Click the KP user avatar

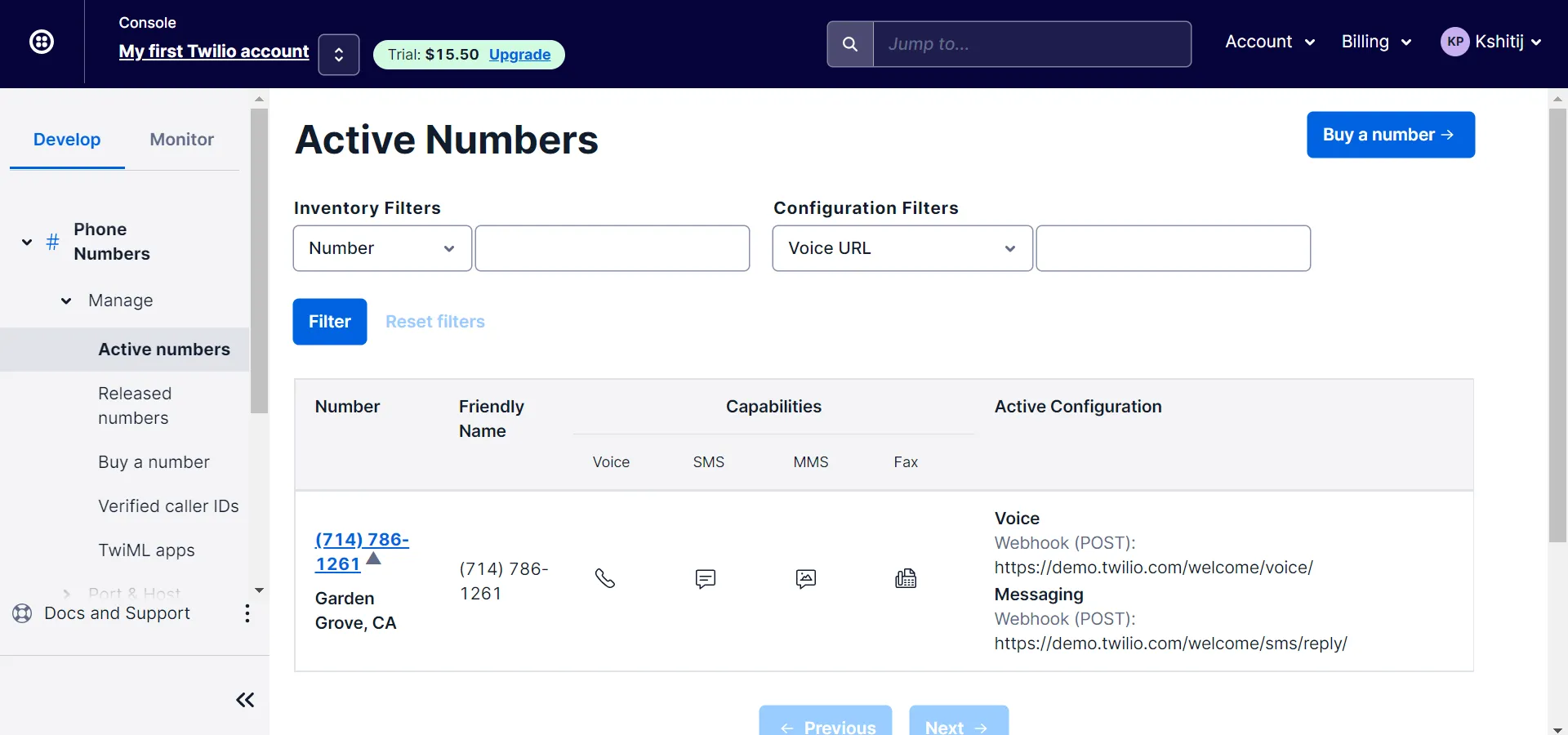(x=1455, y=42)
